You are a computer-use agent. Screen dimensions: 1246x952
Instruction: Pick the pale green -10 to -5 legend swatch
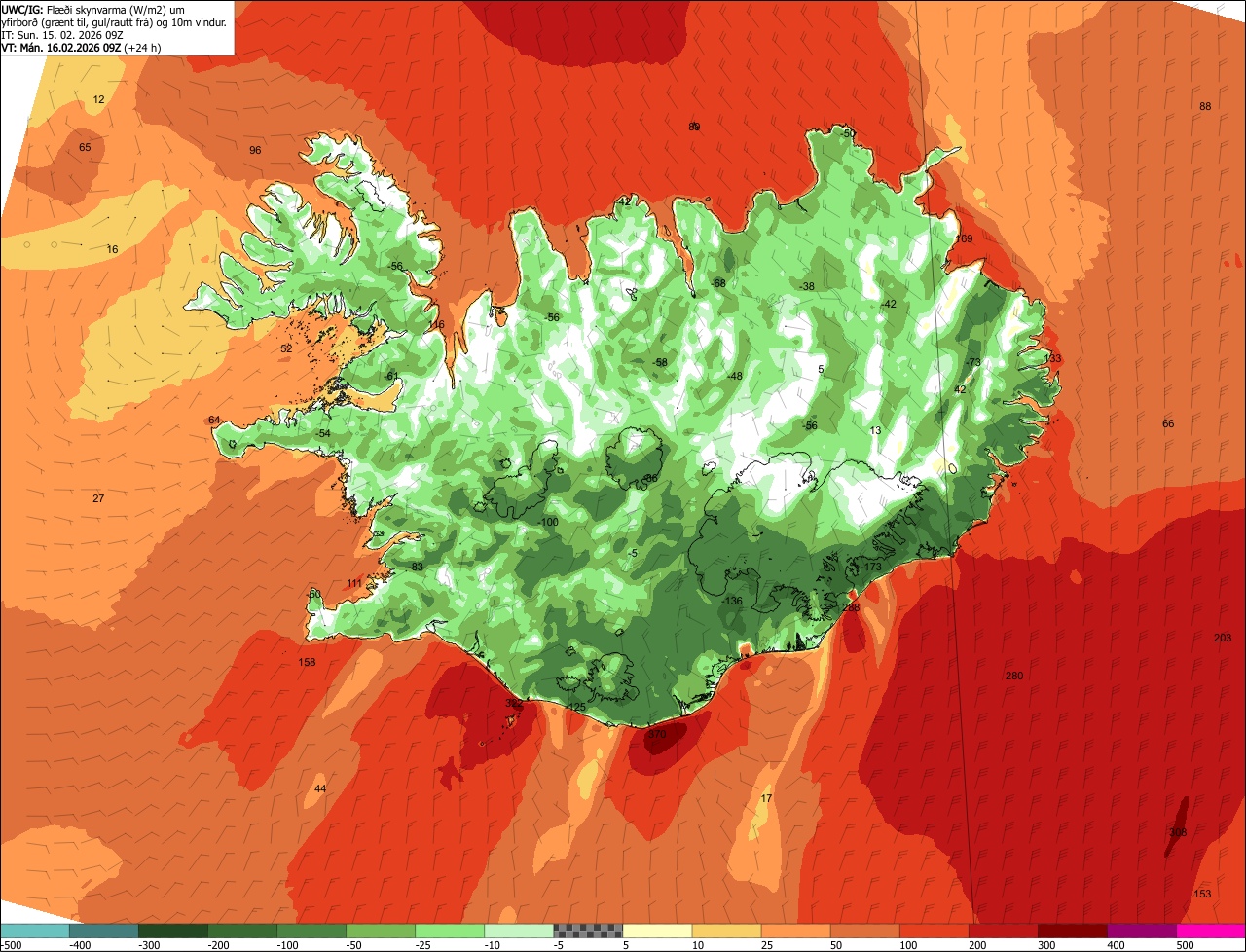[518, 931]
